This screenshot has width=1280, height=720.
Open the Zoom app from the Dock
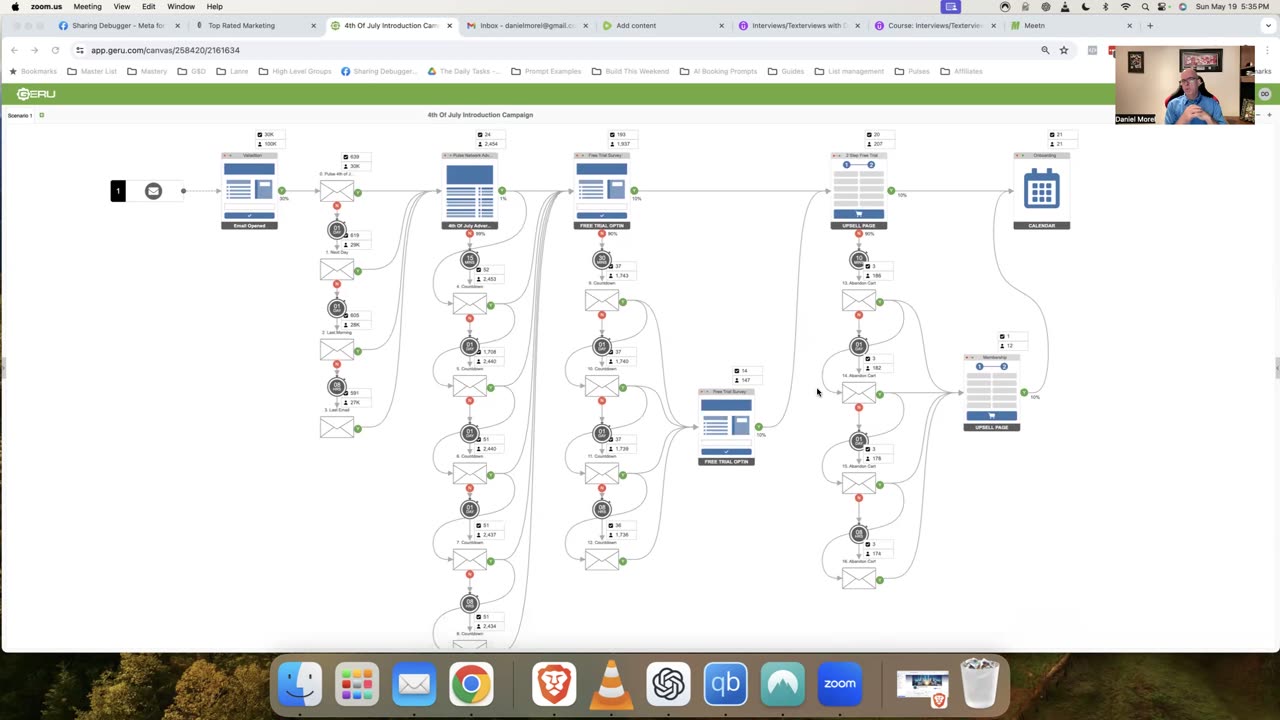[x=840, y=684]
